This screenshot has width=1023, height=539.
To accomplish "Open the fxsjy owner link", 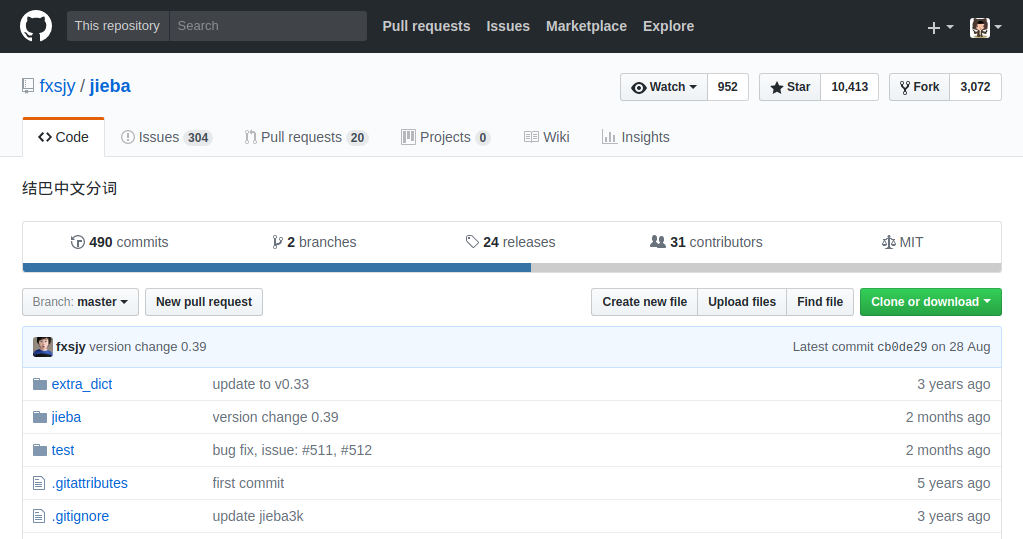I will click(x=57, y=86).
